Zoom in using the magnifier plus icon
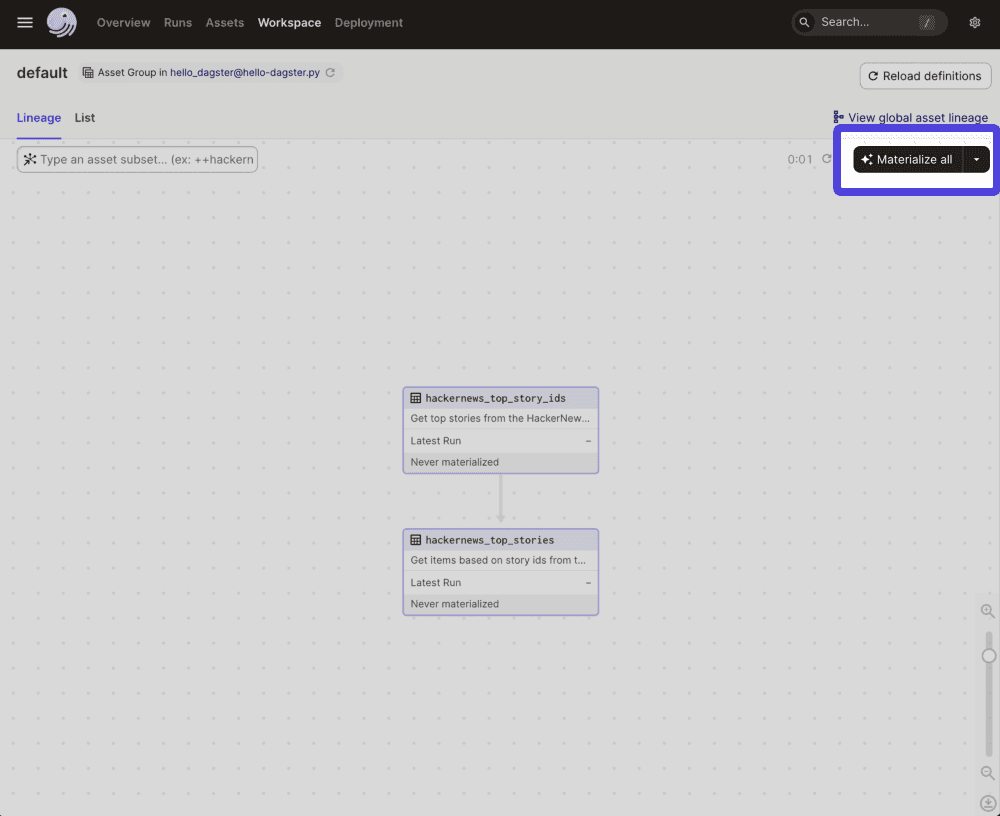Screen dimensions: 1000x816 click(x=987, y=610)
